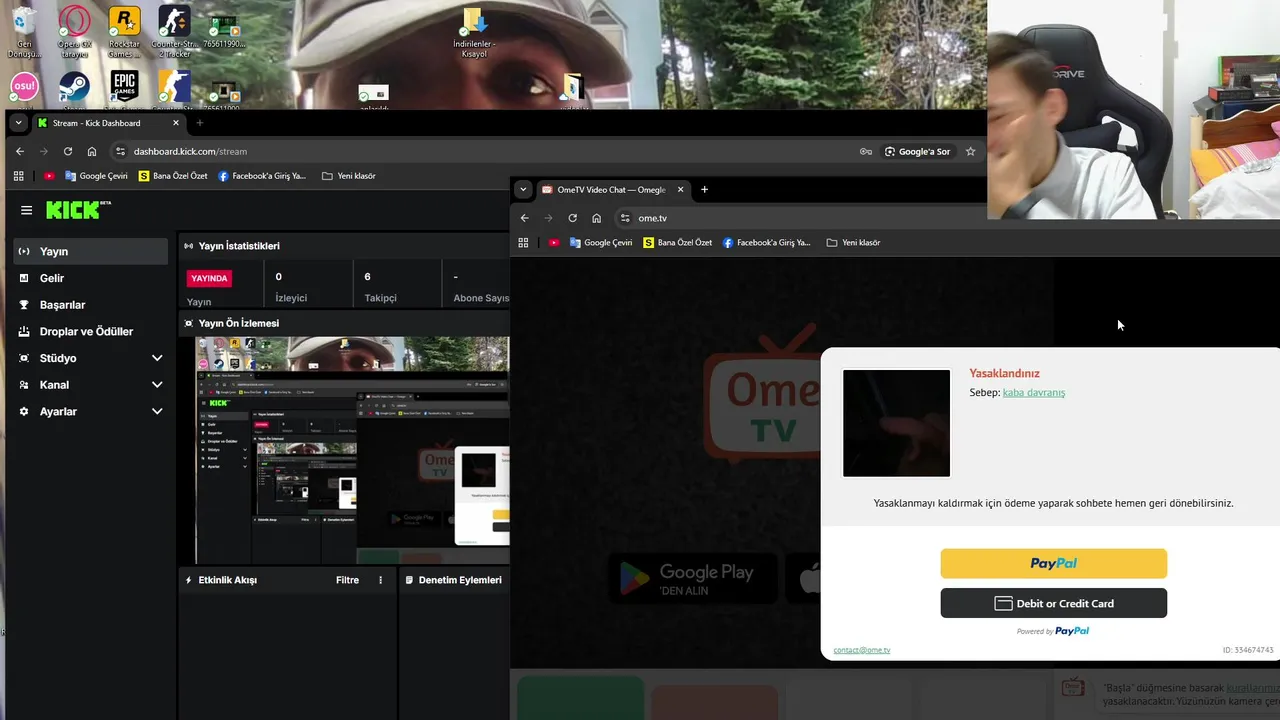The width and height of the screenshot is (1280, 720).
Task: Open the Geri Dönüşüm recycle bin desktop icon
Action: click(x=24, y=30)
